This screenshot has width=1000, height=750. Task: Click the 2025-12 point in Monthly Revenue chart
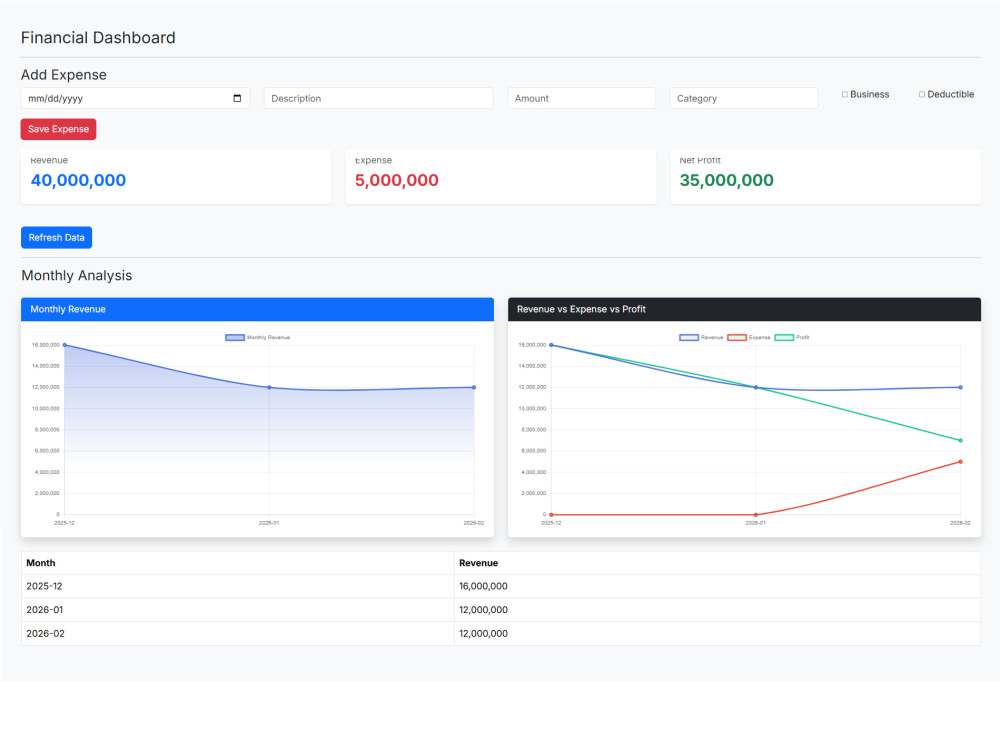point(64,345)
